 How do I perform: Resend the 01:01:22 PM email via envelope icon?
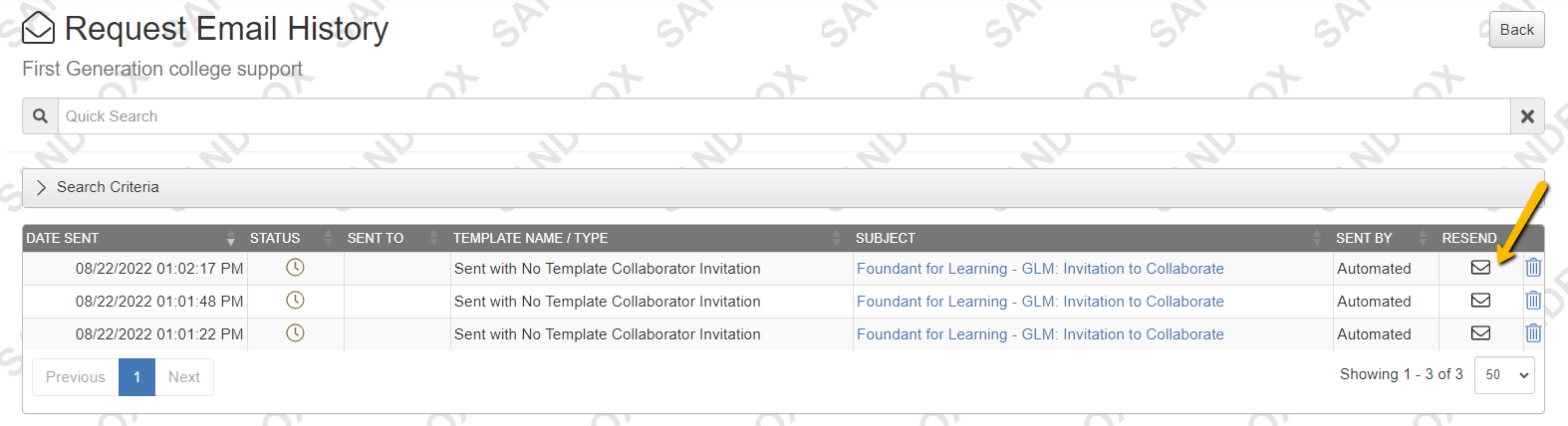click(x=1480, y=333)
